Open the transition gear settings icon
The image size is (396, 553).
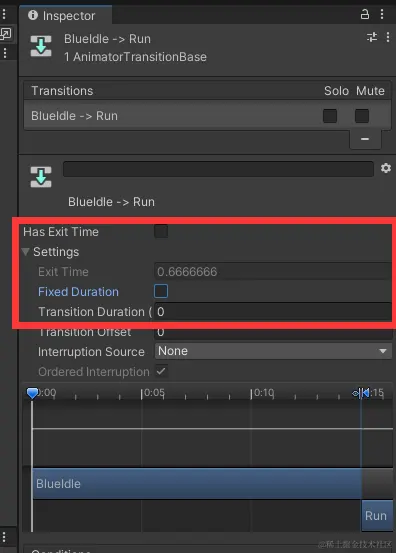coord(386,168)
